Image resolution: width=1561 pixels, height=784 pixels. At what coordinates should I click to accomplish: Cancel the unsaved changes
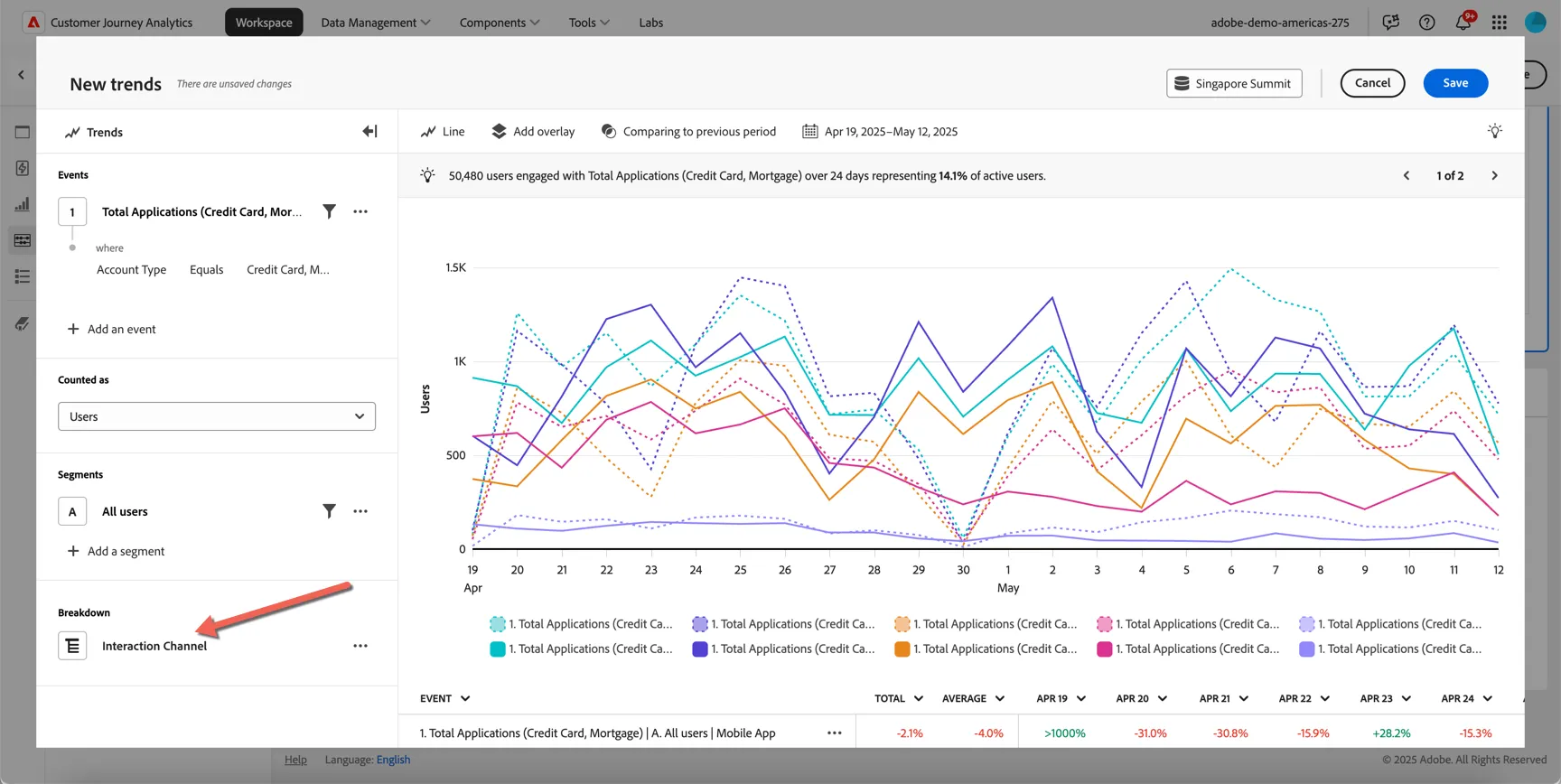pos(1372,83)
